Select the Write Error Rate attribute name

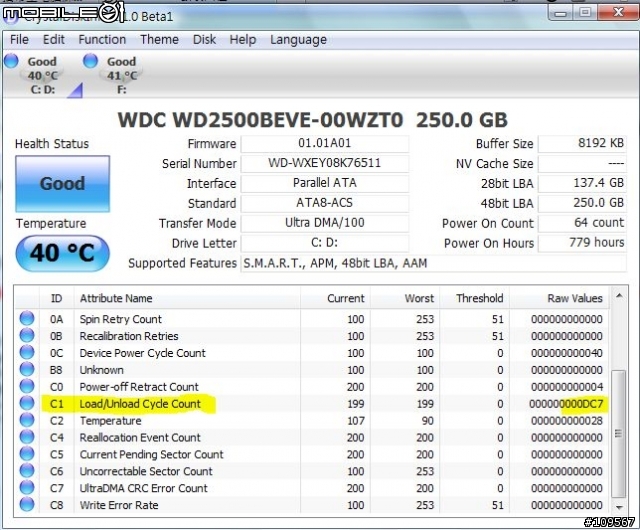click(x=119, y=505)
